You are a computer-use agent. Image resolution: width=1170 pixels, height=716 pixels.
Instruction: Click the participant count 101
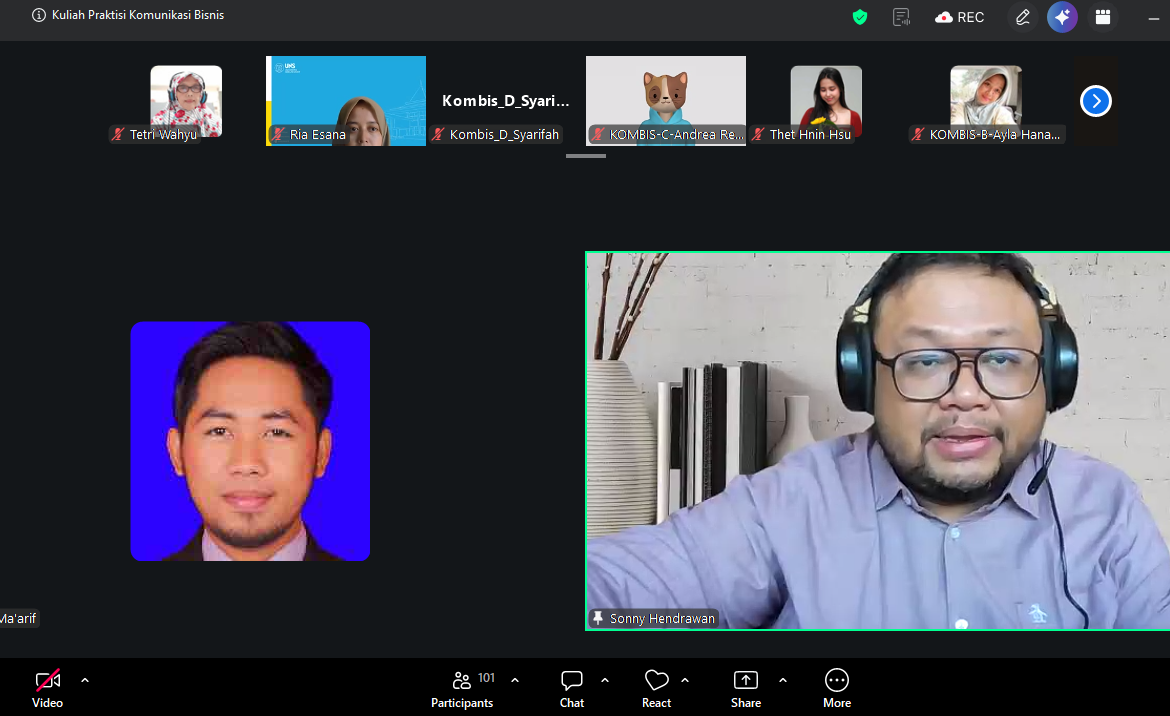tap(487, 677)
